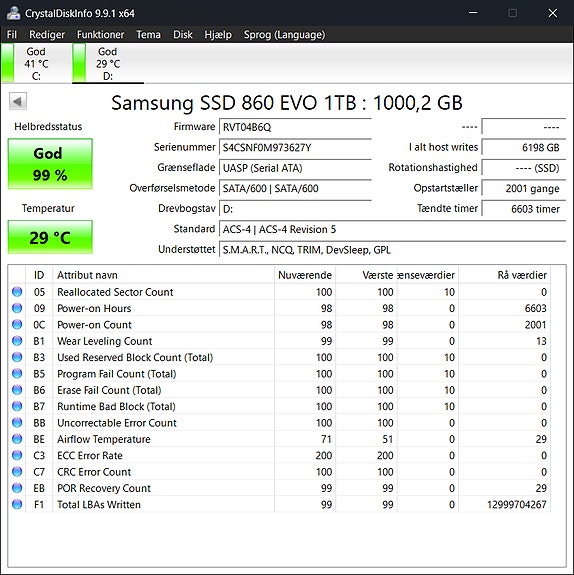Click the green health indicator for drive C:
This screenshot has height=575, width=574.
(x=8, y=63)
